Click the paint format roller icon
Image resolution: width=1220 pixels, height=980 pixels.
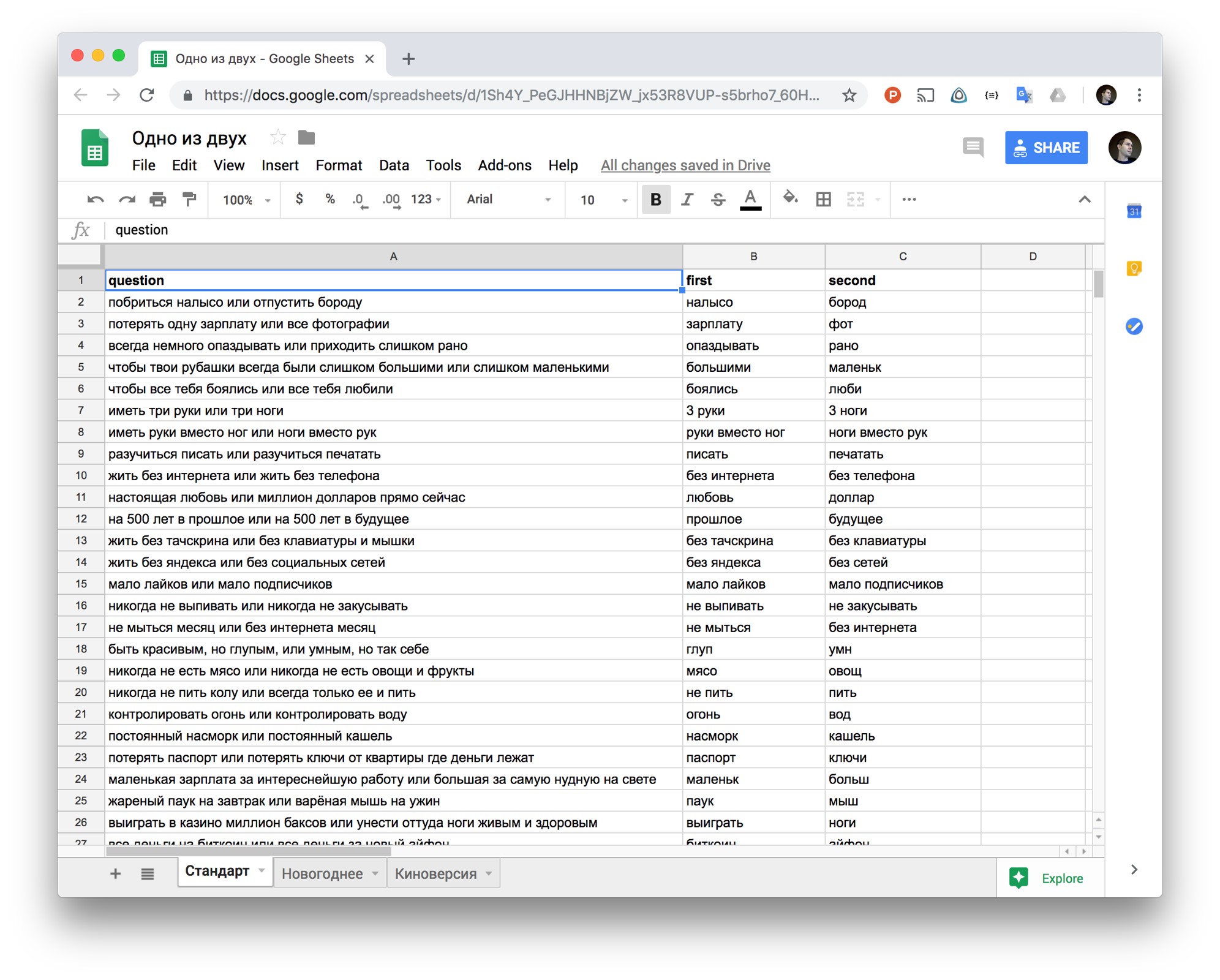189,199
